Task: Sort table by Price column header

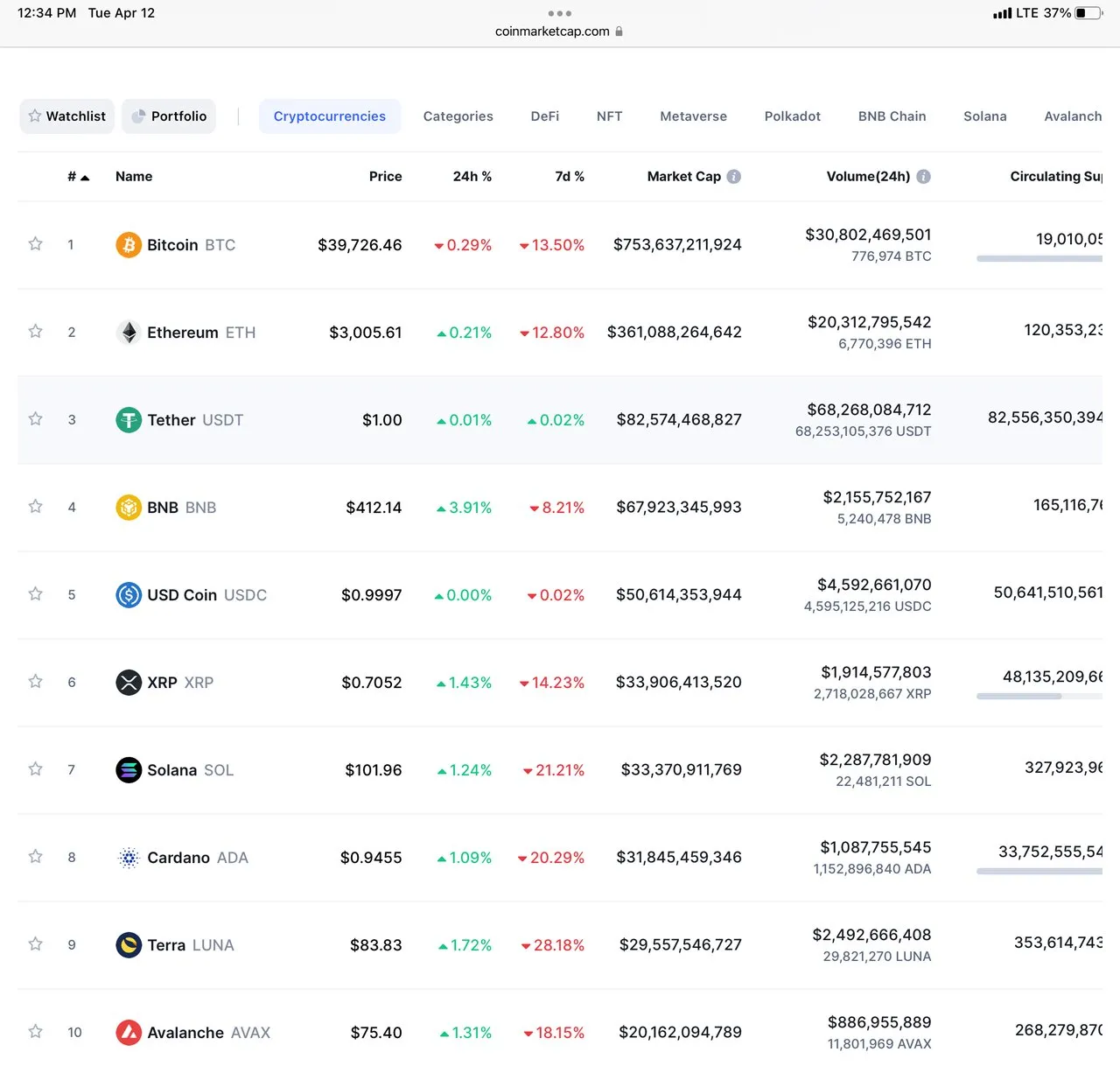Action: (x=385, y=177)
